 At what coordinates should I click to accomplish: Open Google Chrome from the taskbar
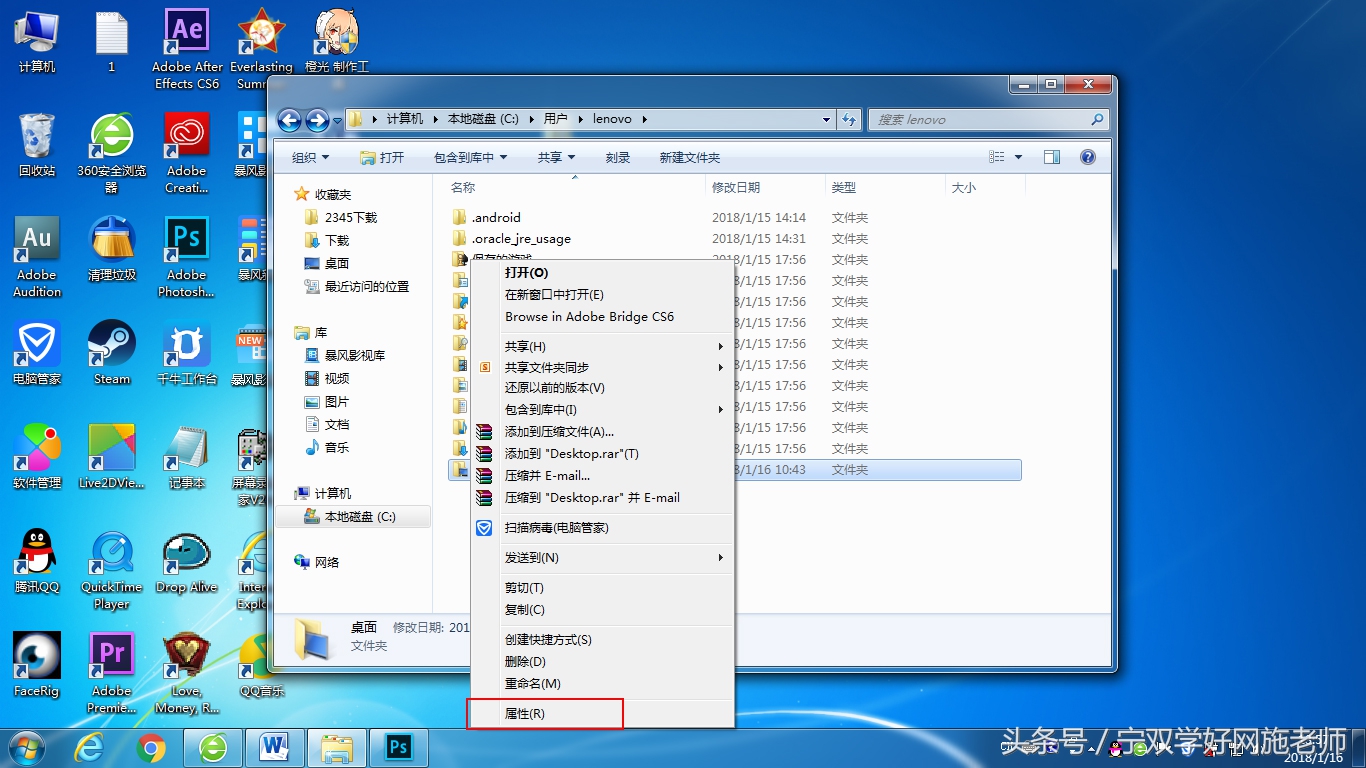[x=151, y=747]
